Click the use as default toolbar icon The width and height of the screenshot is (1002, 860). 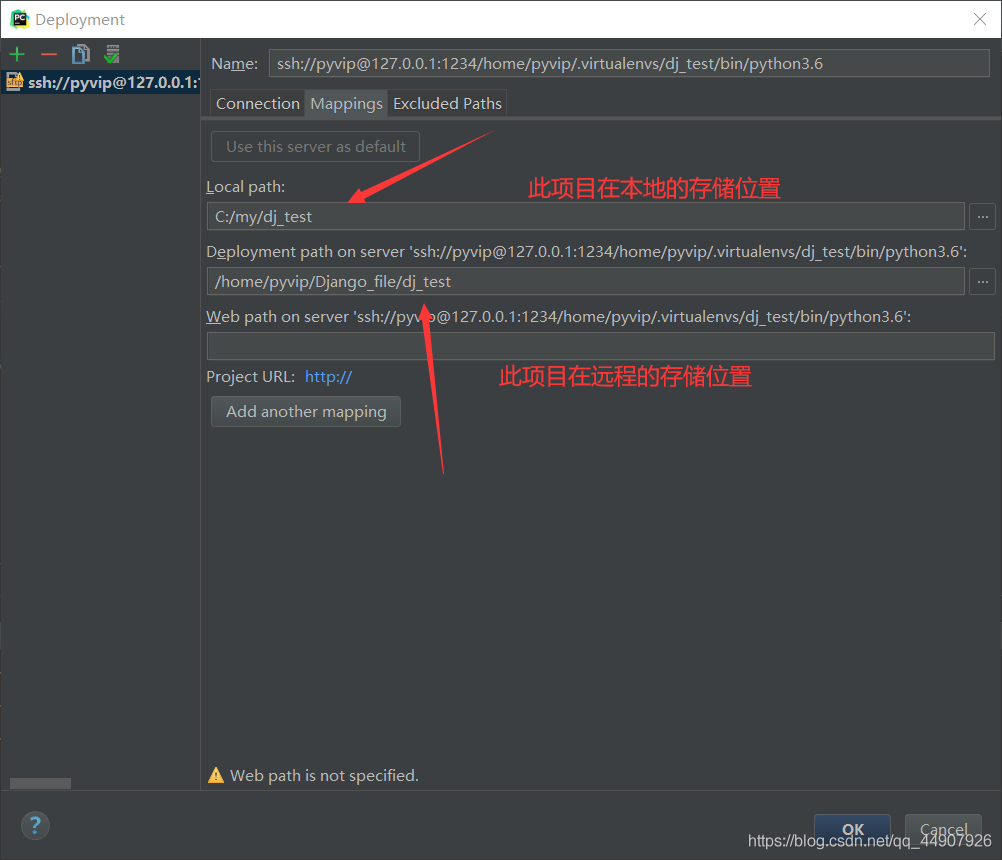point(112,54)
